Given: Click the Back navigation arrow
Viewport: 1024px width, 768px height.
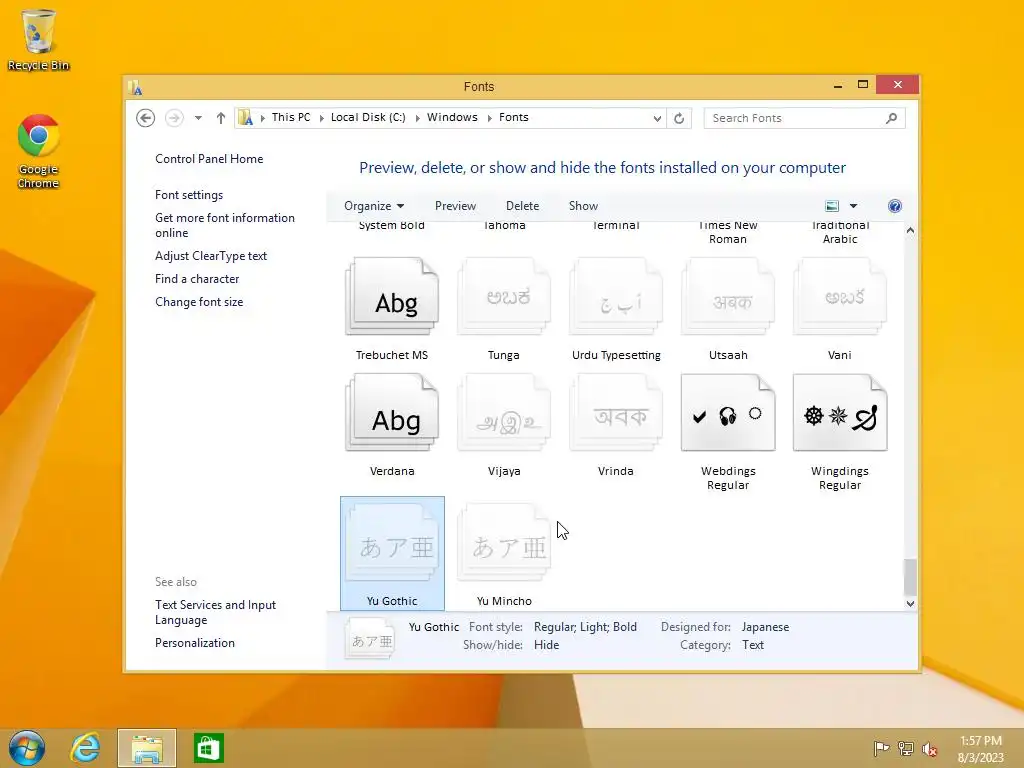Looking at the screenshot, I should 145,118.
